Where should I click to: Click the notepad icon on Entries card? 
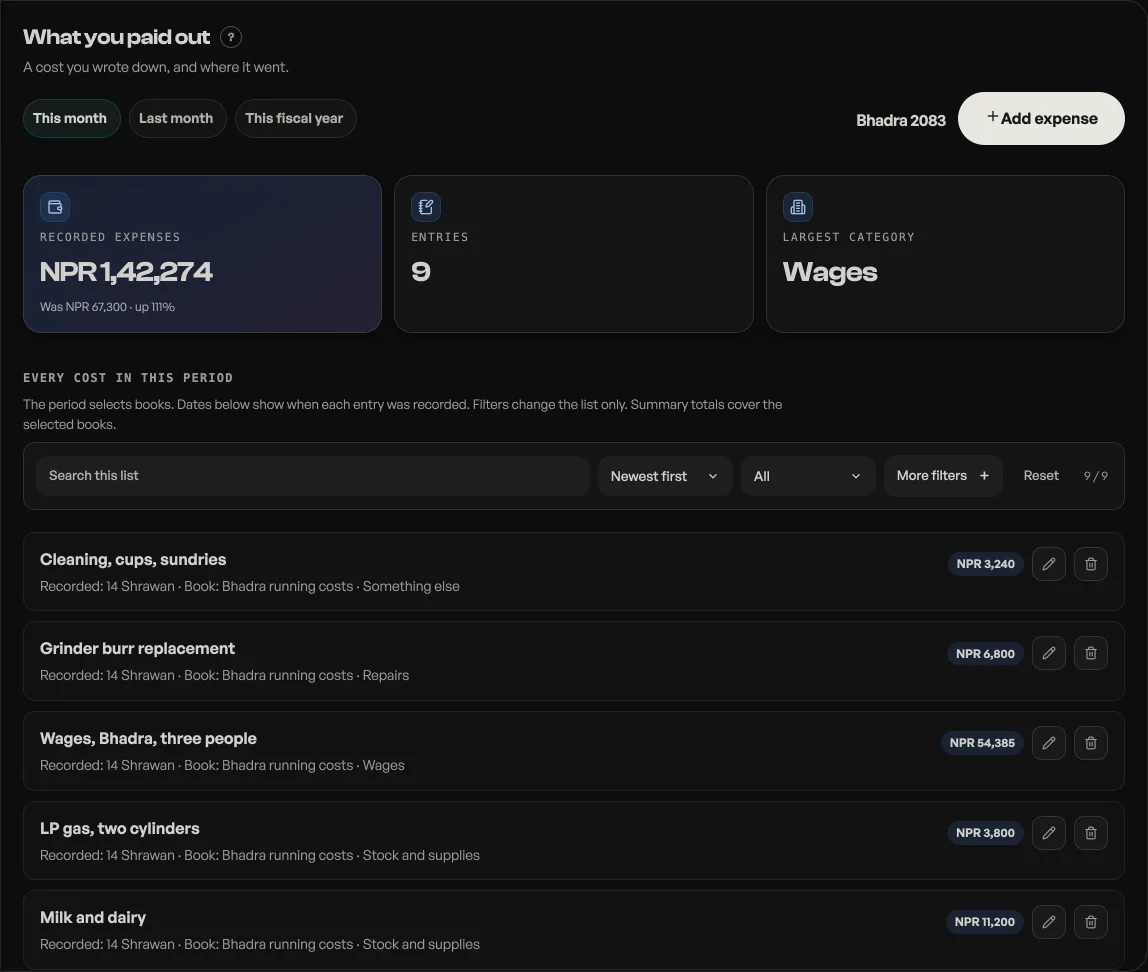[426, 207]
